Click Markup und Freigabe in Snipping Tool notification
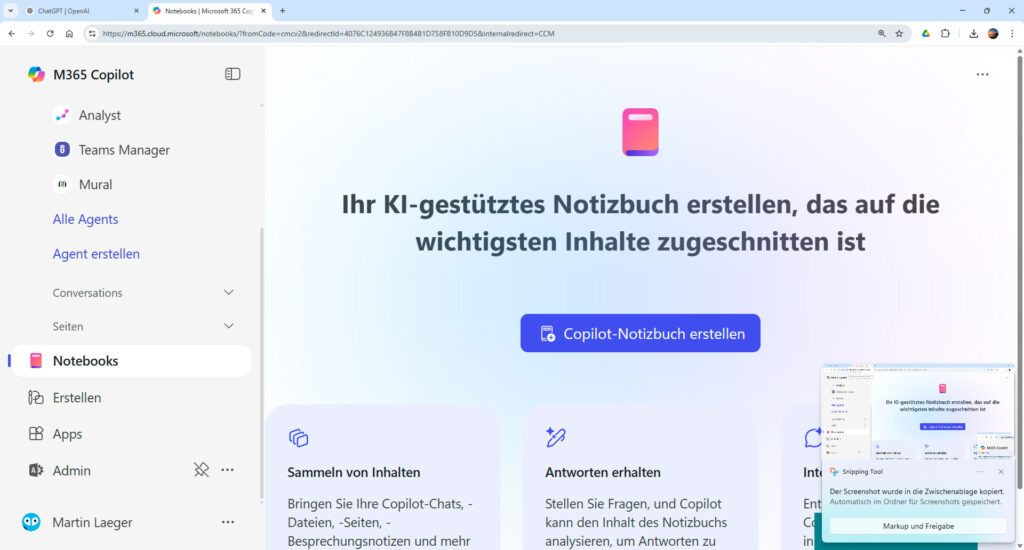The image size is (1024, 550). (918, 526)
